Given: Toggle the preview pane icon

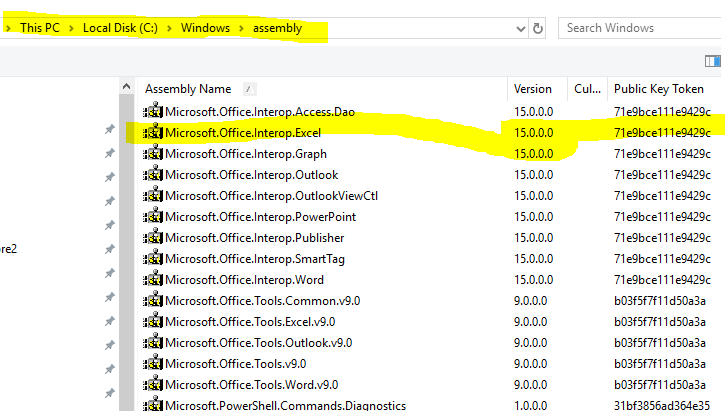Looking at the screenshot, I should (x=713, y=61).
